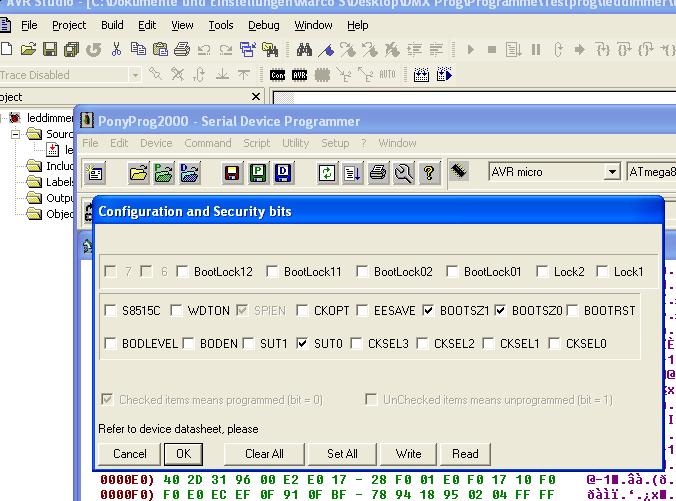676x501 pixels.
Task: Click PonyProg blue save data icon
Action: tap(283, 173)
